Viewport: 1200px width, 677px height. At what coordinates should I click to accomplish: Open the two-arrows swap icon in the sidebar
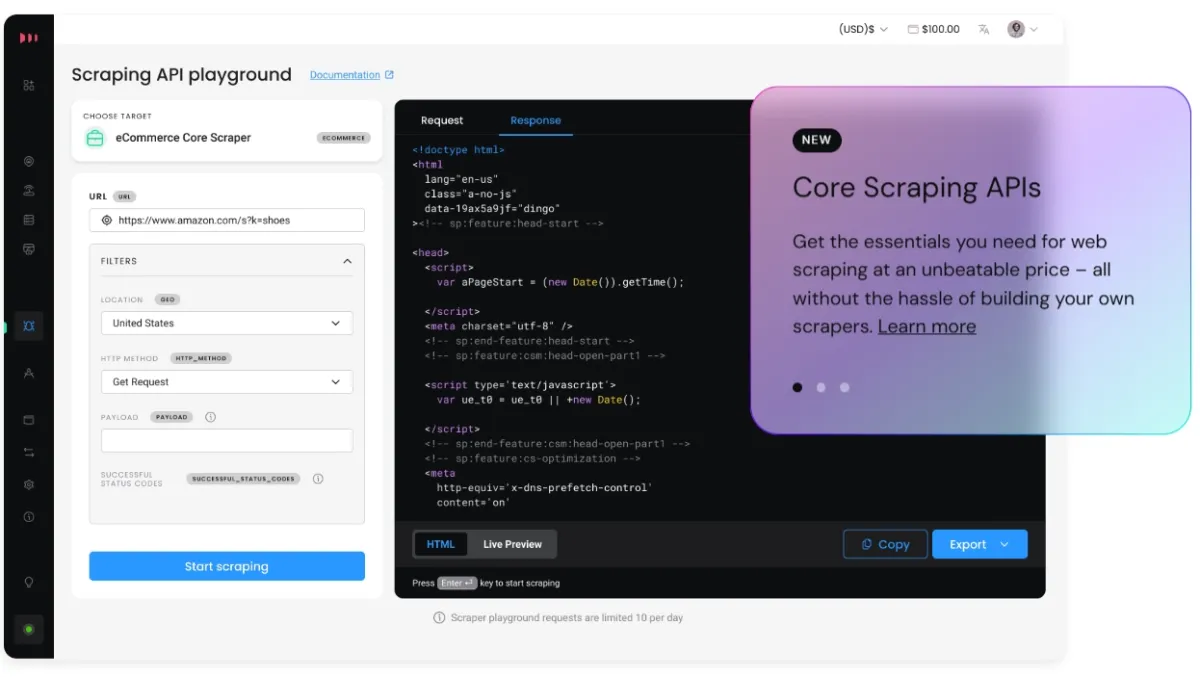[29, 452]
